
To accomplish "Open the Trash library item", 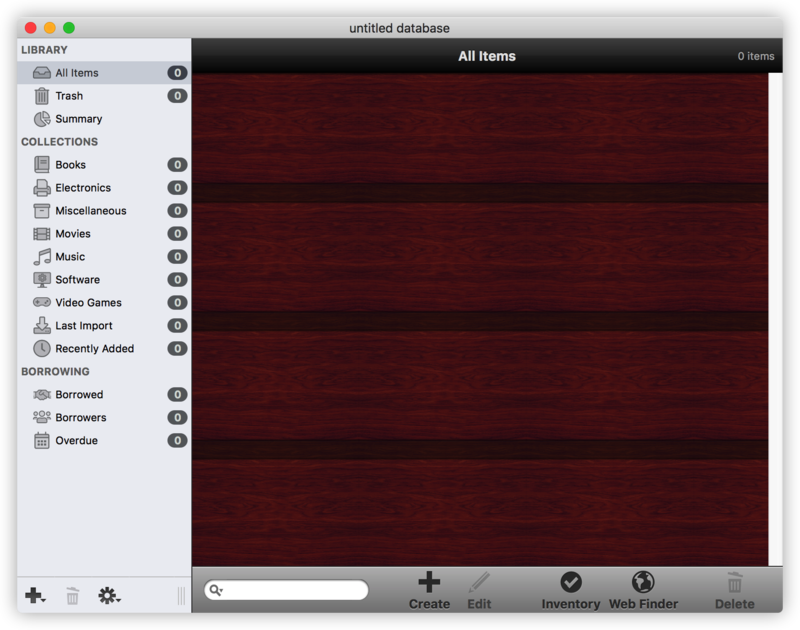I will 69,96.
